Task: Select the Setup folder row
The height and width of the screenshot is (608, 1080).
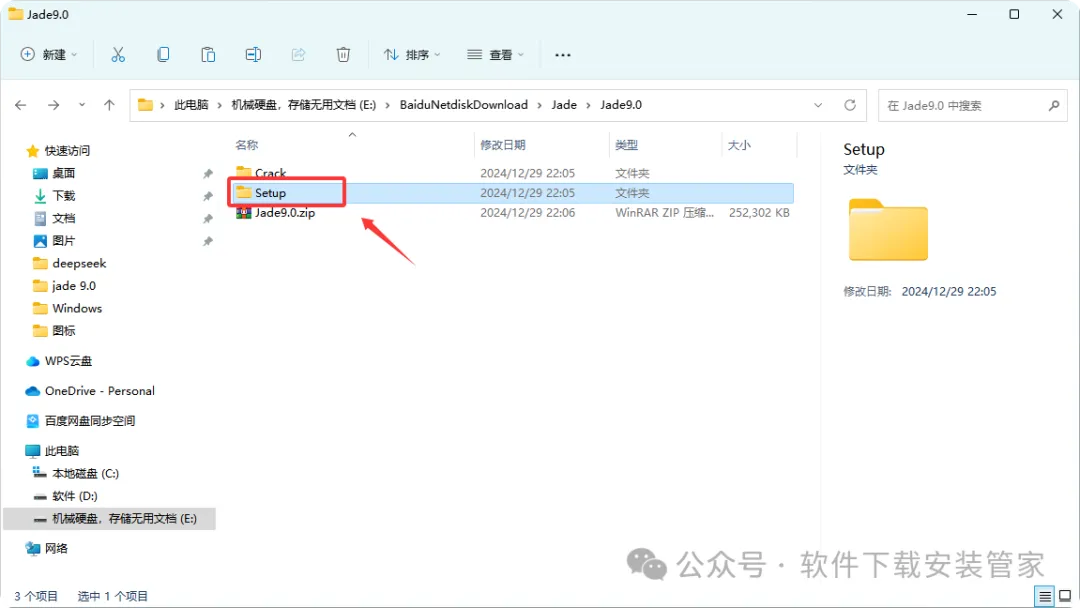Action: tap(512, 193)
